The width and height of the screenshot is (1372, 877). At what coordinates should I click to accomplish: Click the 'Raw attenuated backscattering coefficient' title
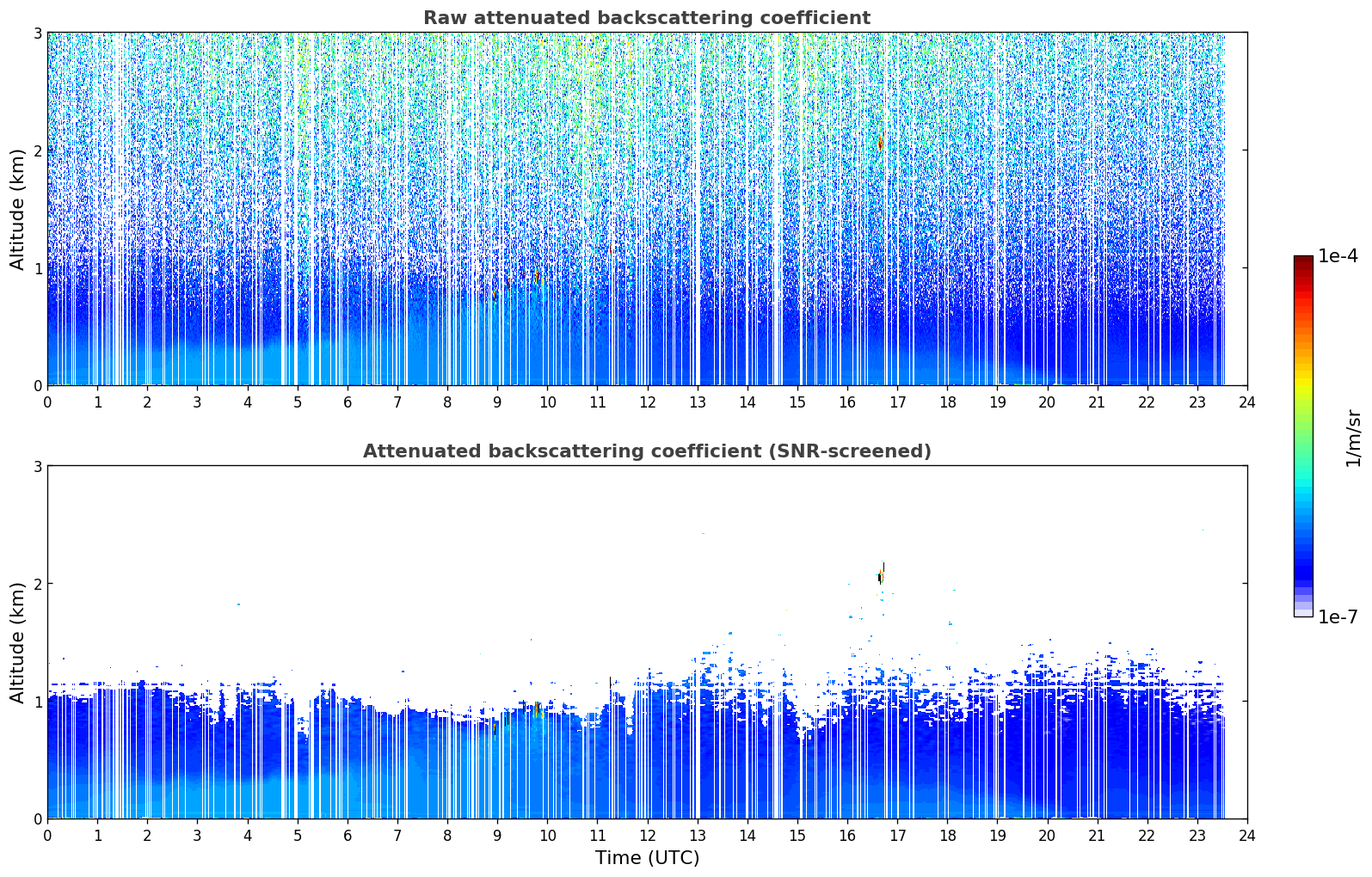tap(646, 18)
